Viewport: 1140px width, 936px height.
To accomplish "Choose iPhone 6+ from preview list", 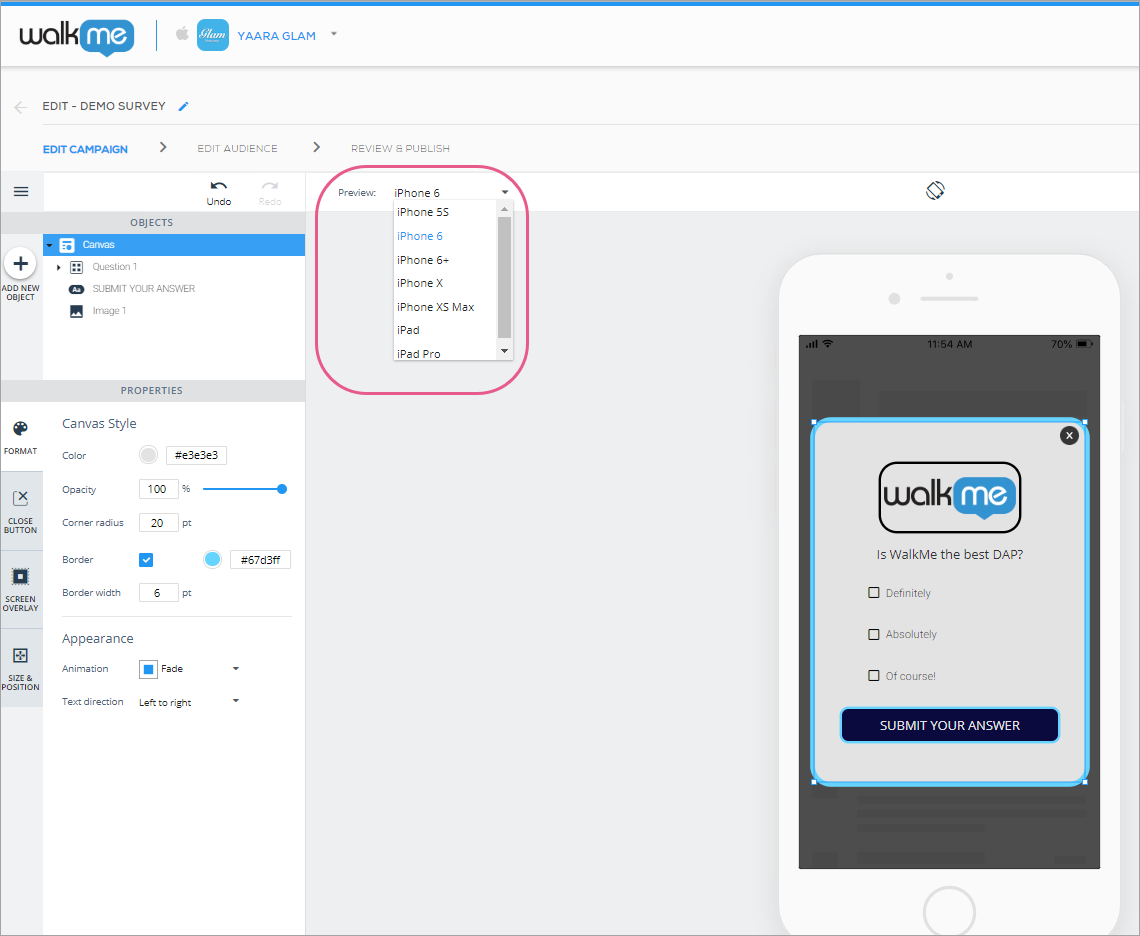I will (423, 260).
